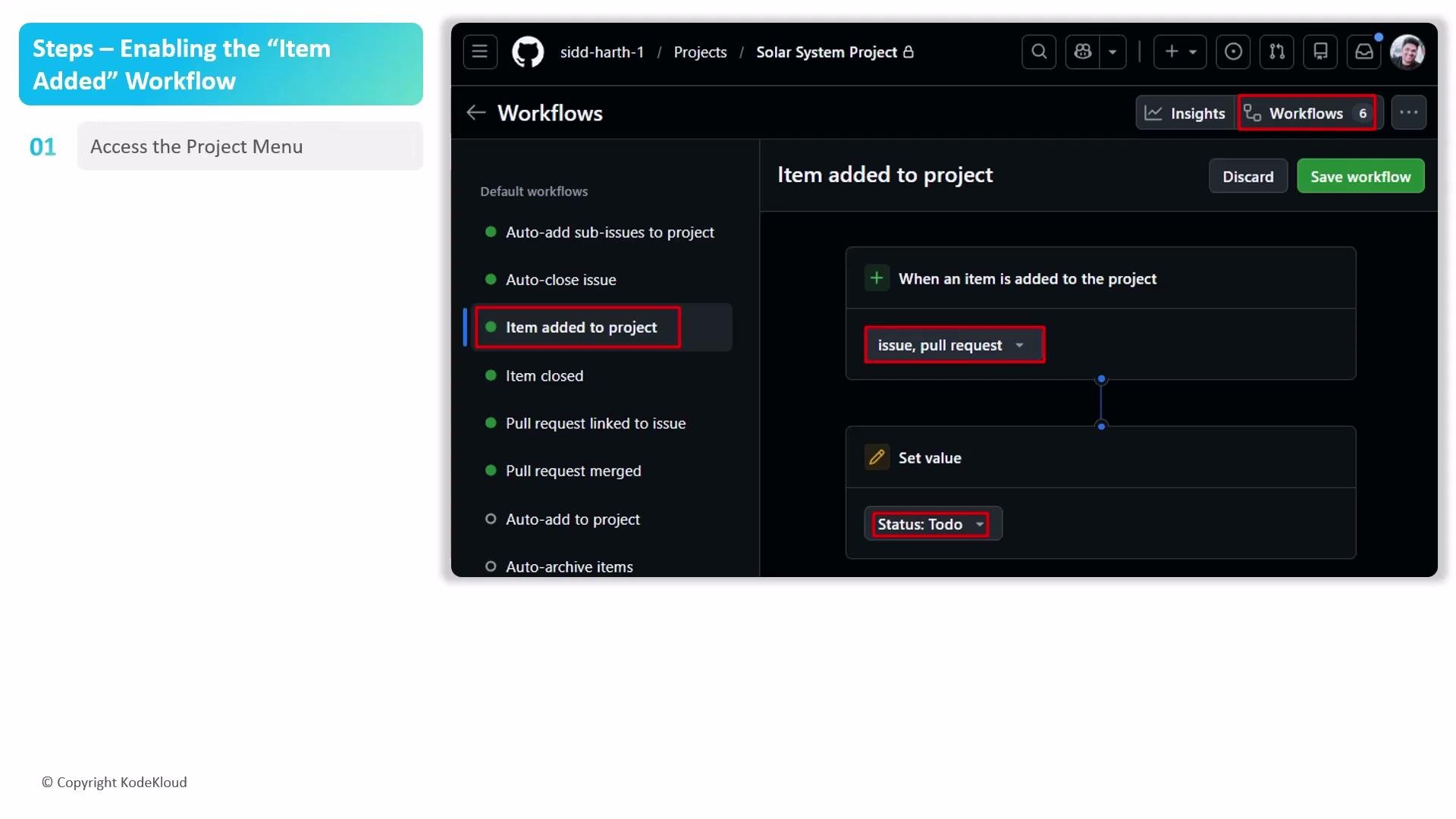This screenshot has height=819, width=1456.
Task: Go to GitHub home via Octocat logo
Action: pyautogui.click(x=528, y=52)
